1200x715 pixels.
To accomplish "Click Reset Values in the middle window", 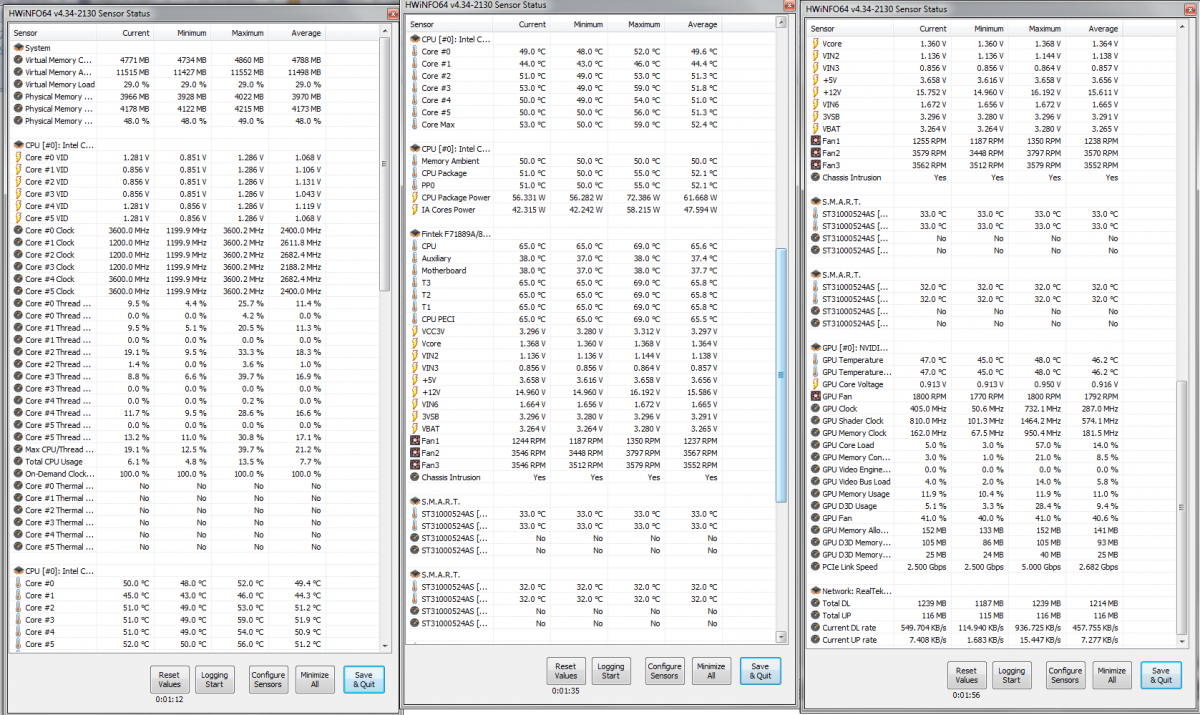I will [x=565, y=671].
